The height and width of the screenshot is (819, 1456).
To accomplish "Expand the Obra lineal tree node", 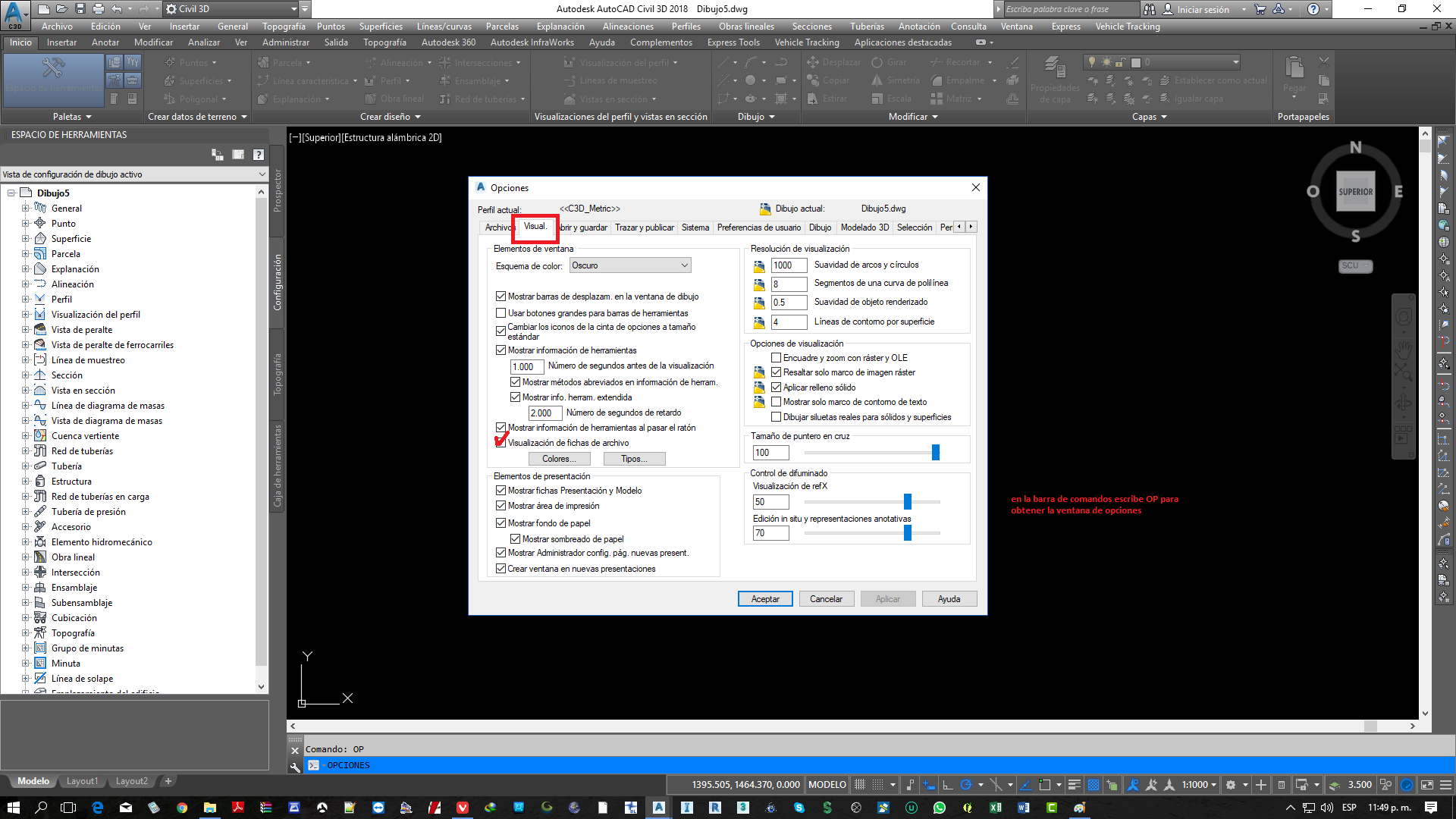I will 25,557.
